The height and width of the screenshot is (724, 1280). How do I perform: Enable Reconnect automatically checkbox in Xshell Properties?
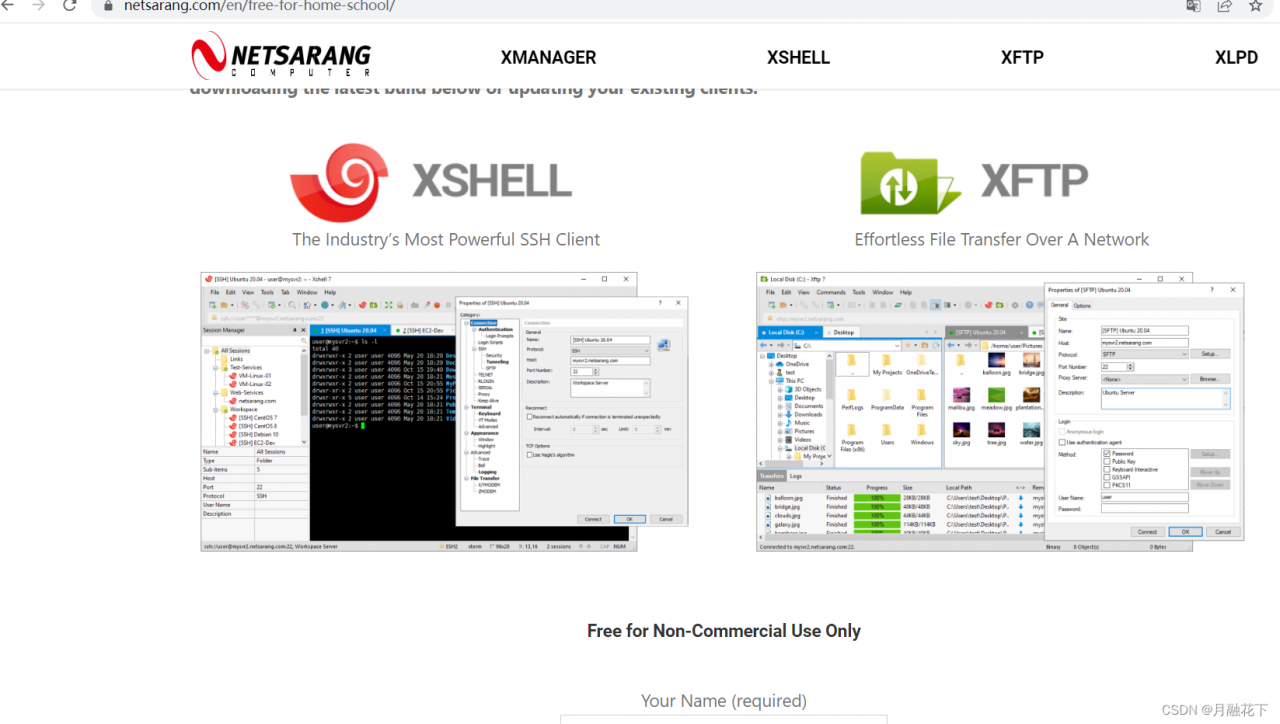click(530, 416)
